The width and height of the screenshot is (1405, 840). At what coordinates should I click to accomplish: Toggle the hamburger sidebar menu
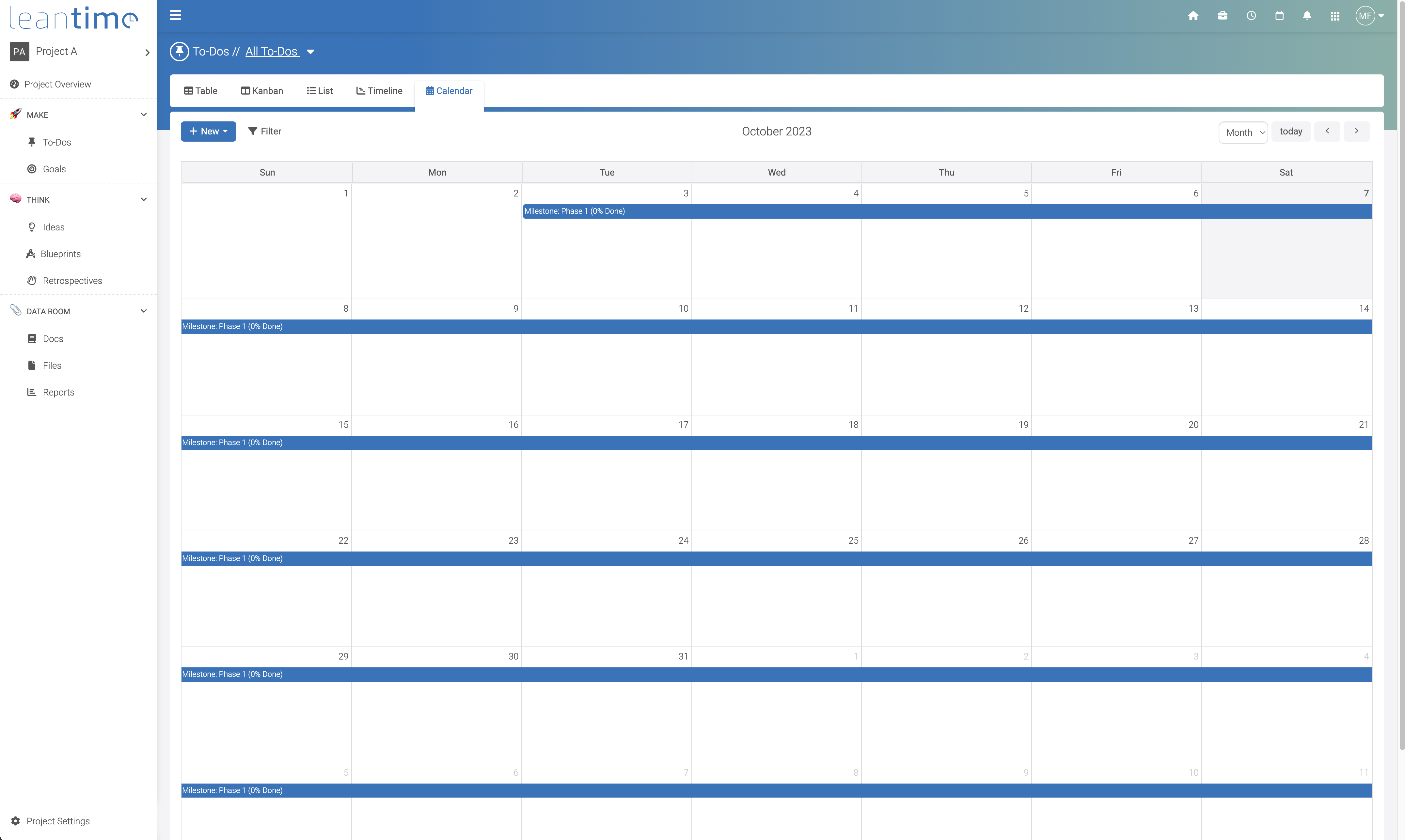click(176, 15)
